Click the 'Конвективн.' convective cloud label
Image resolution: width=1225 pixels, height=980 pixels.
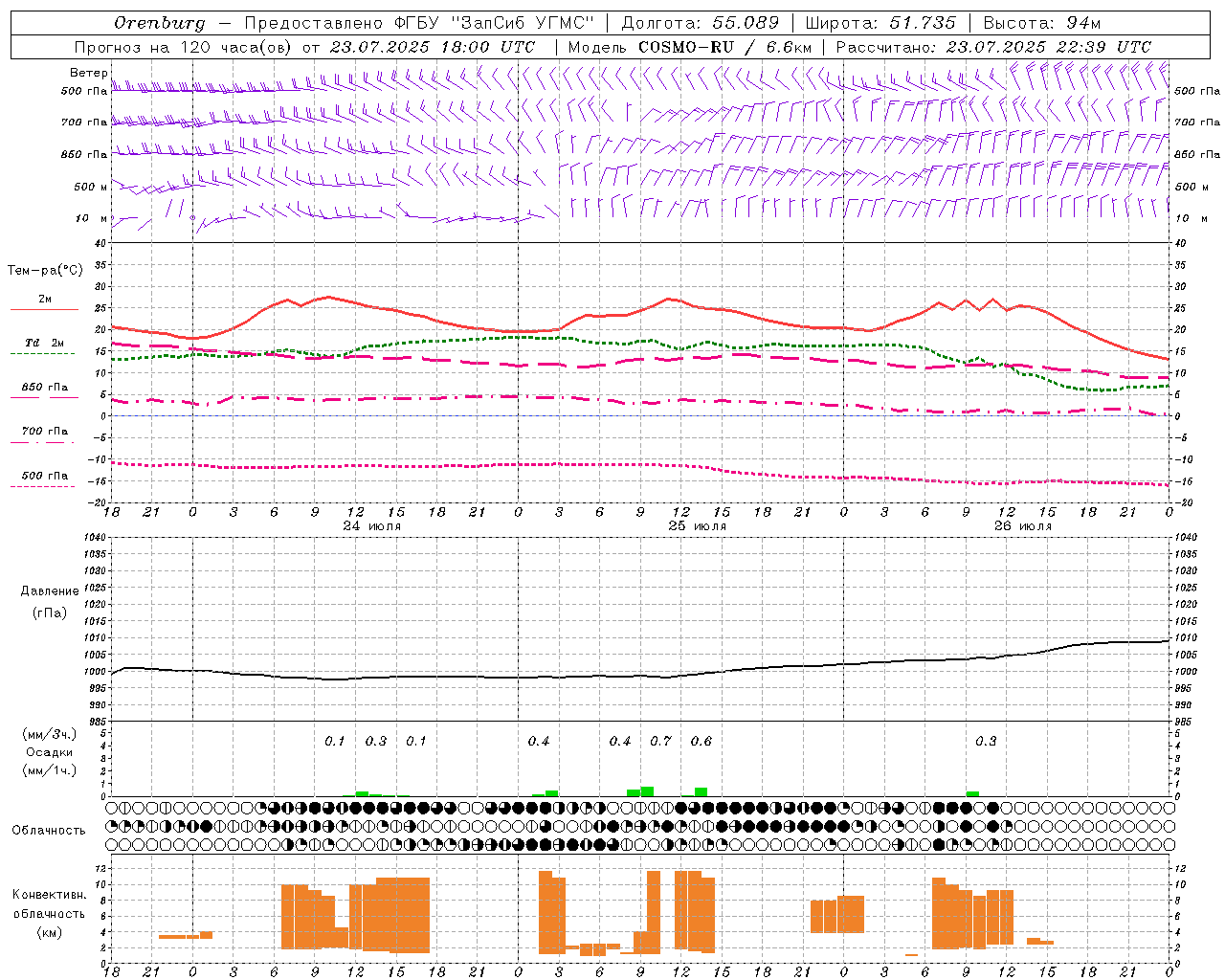click(50, 895)
